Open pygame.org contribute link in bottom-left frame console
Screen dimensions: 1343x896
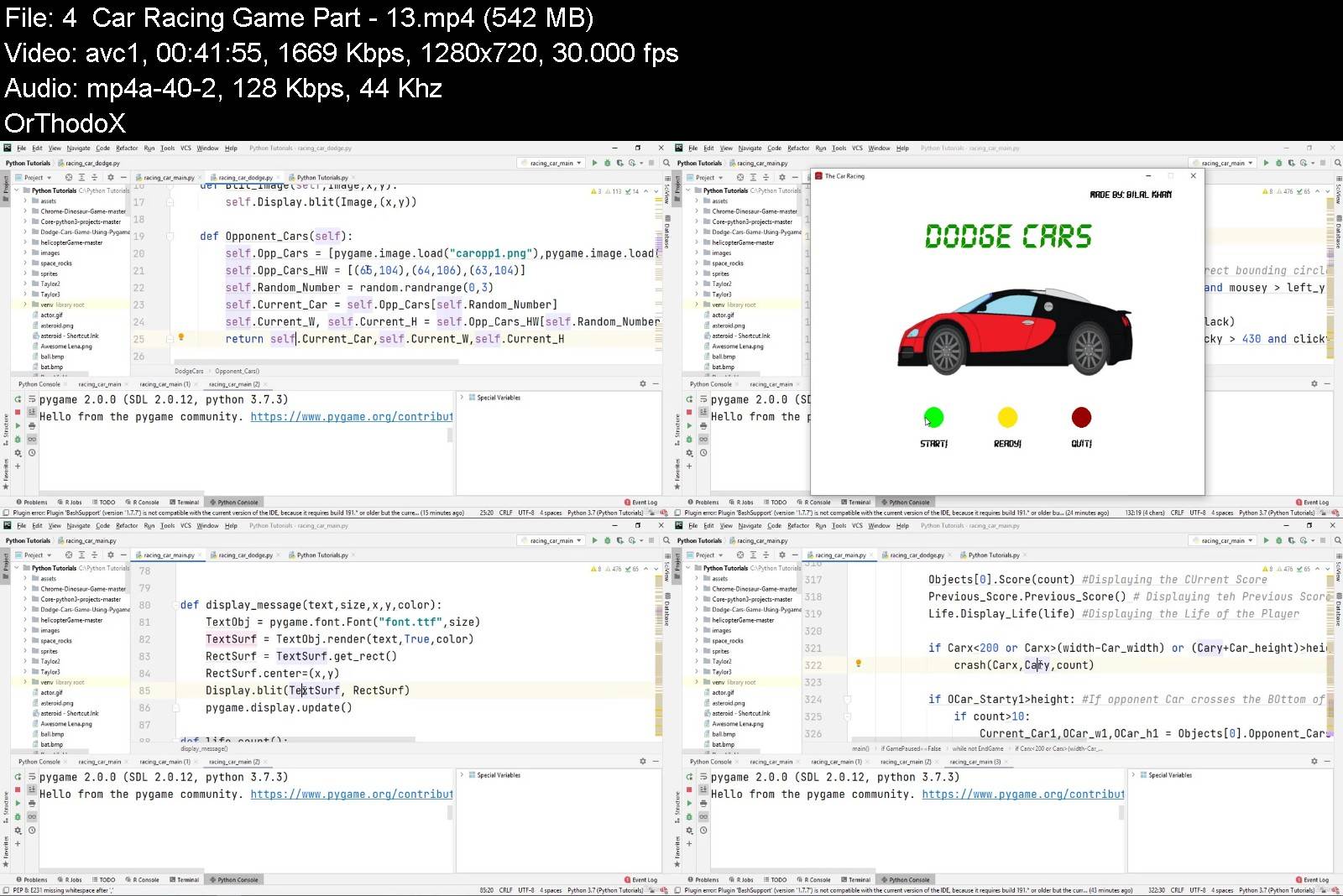coord(351,794)
